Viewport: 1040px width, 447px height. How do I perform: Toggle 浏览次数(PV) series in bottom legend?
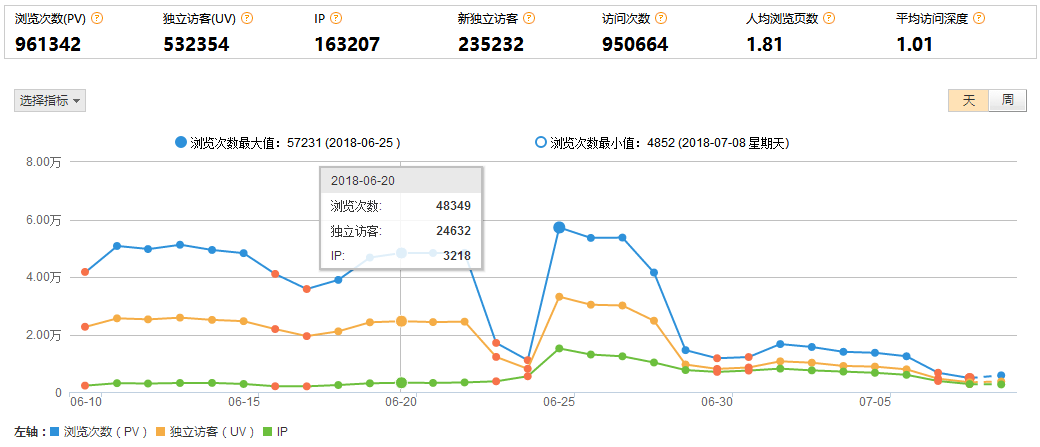click(x=98, y=432)
